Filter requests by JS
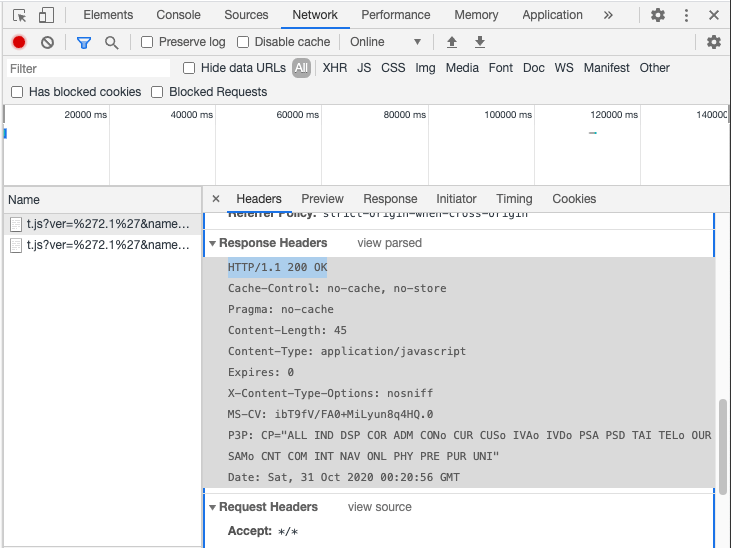The image size is (731, 548). 364,68
